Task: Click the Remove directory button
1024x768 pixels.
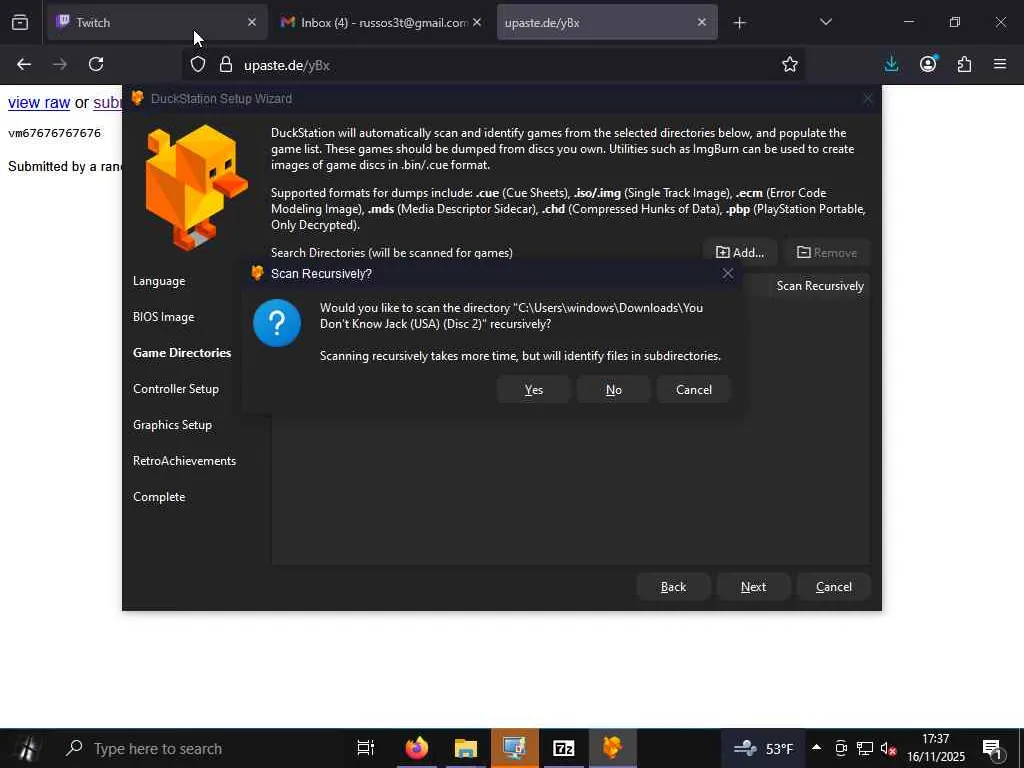Action: tap(827, 253)
